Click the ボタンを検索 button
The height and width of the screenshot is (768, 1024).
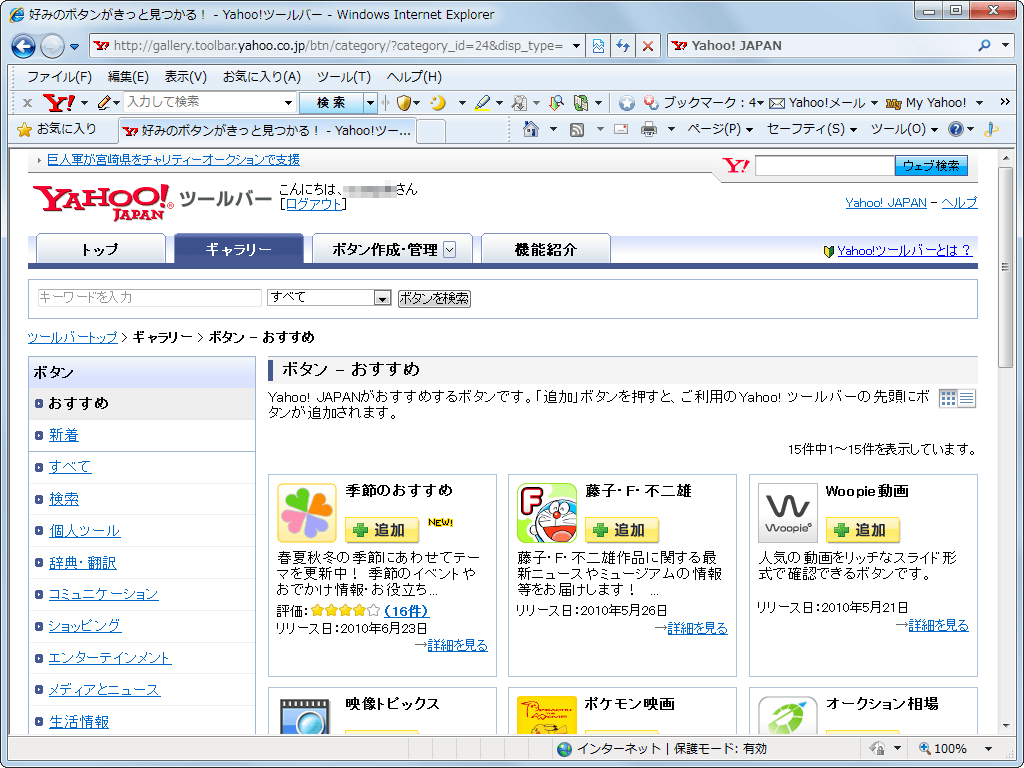coord(434,298)
